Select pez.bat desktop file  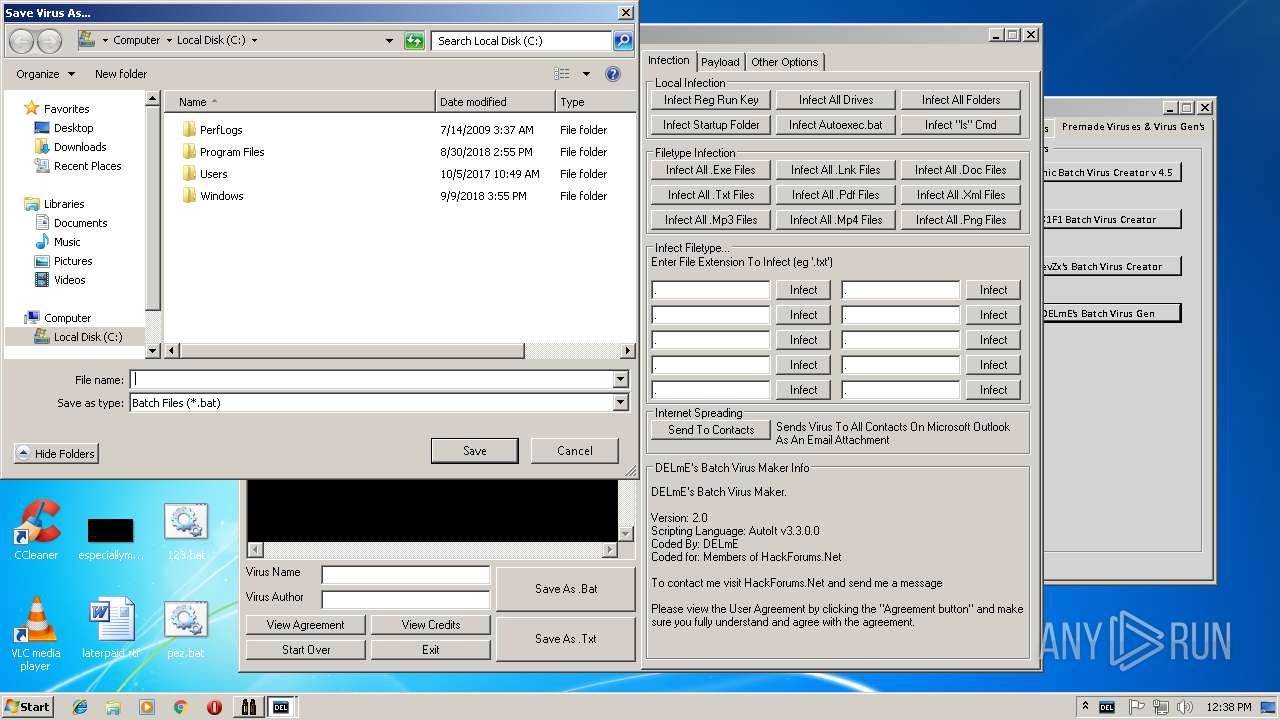click(186, 628)
